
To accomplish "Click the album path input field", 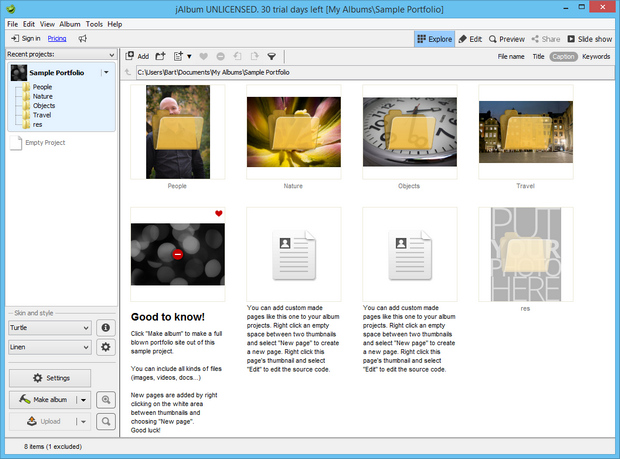I will (x=375, y=72).
